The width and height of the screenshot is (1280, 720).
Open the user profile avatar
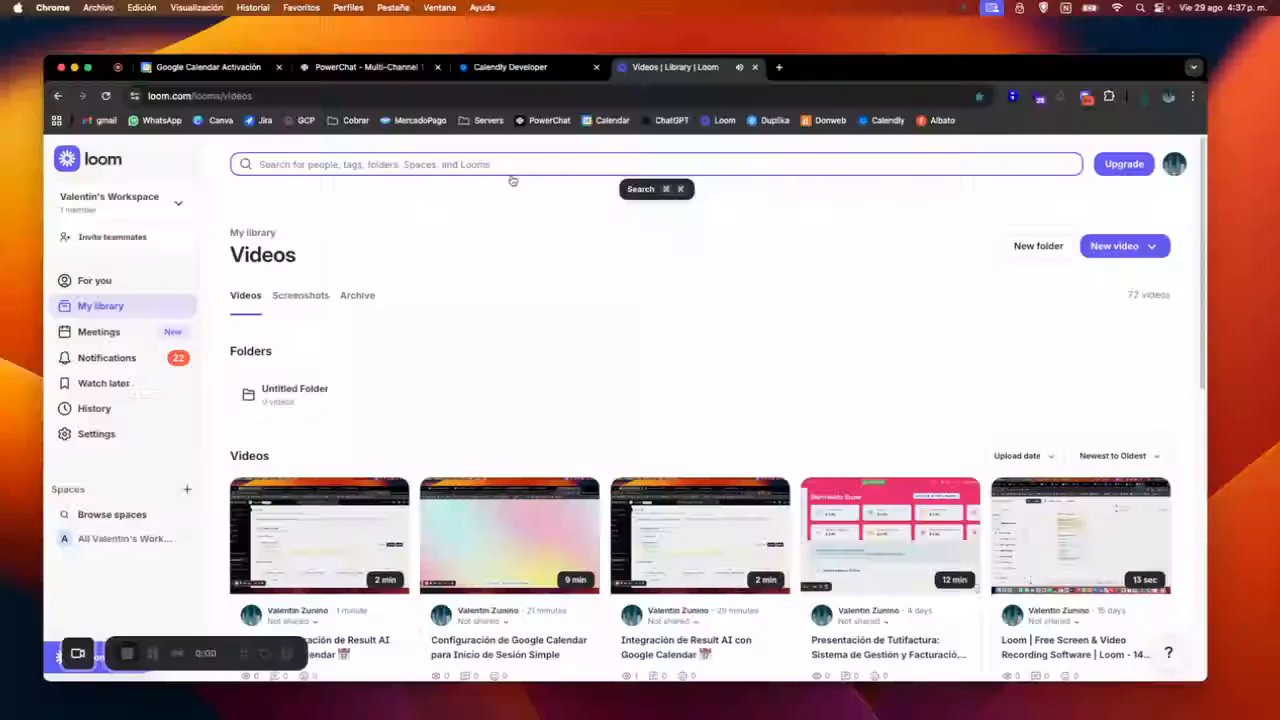click(1174, 164)
